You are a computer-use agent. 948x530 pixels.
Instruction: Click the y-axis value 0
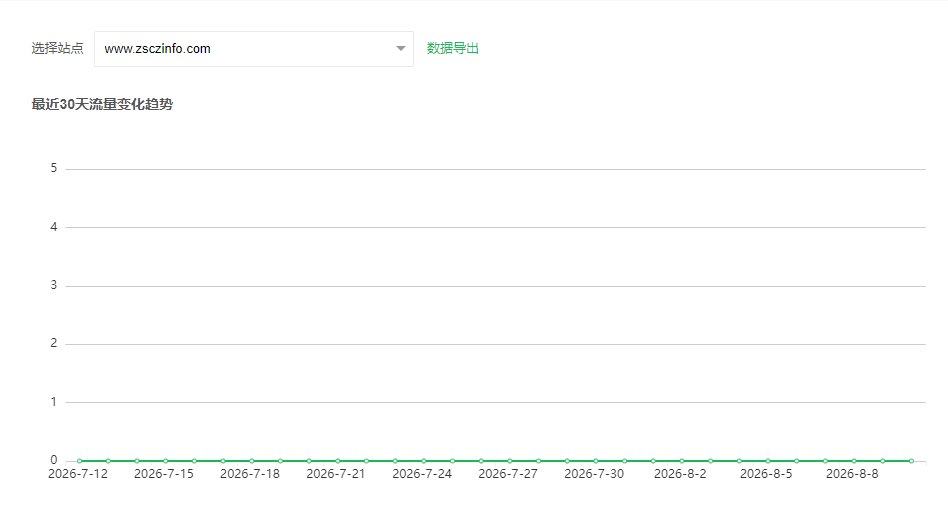54,460
